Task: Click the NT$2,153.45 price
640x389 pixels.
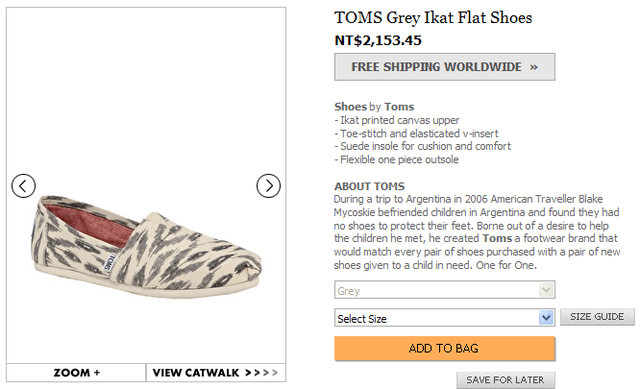Action: [378, 40]
